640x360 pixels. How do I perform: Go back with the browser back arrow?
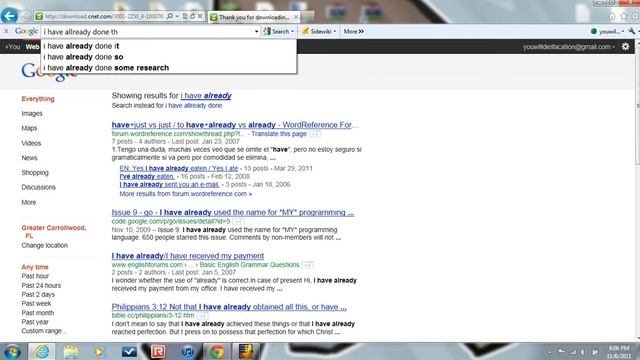pyautogui.click(x=9, y=16)
